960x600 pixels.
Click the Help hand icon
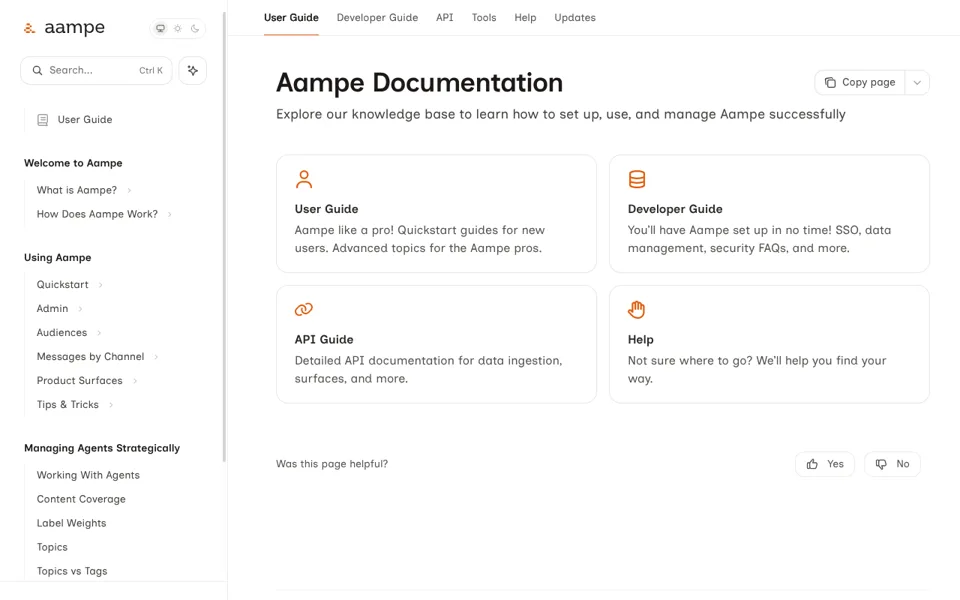(x=637, y=310)
